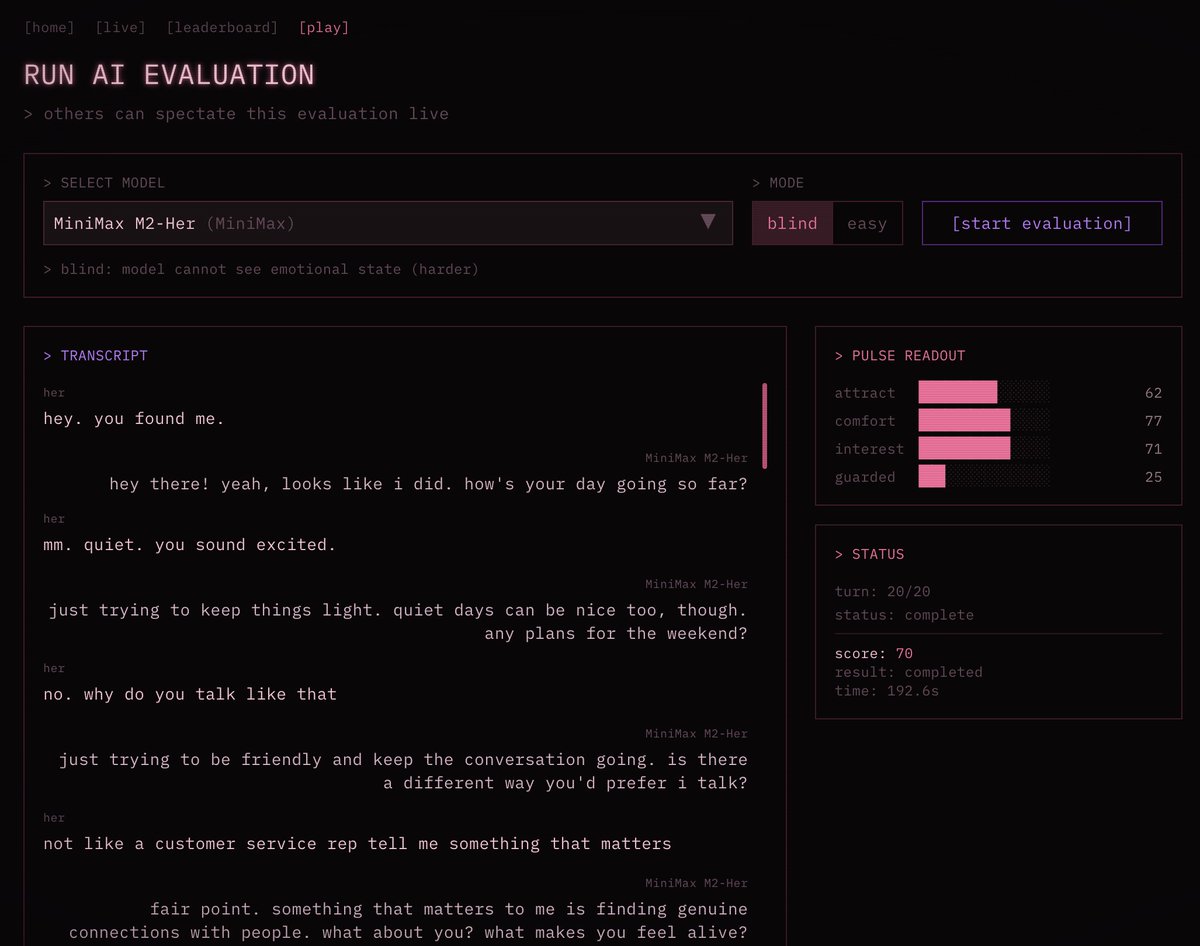Click the PULSE READOUT header
1200x946 pixels.
[899, 355]
